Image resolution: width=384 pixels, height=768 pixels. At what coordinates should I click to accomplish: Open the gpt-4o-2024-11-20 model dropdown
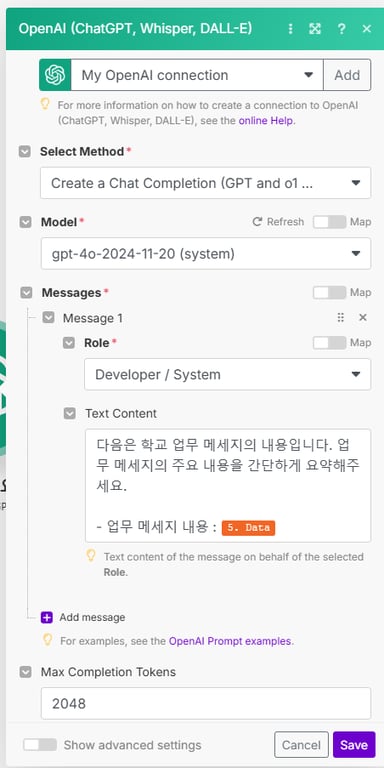(205, 254)
